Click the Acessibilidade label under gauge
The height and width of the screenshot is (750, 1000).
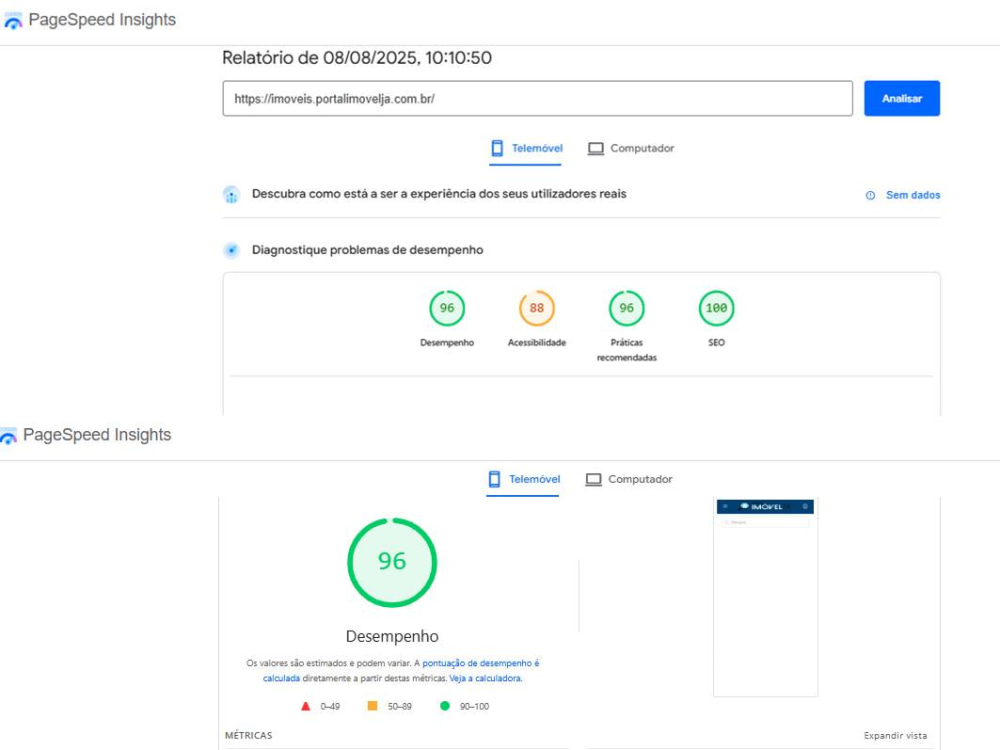536,342
